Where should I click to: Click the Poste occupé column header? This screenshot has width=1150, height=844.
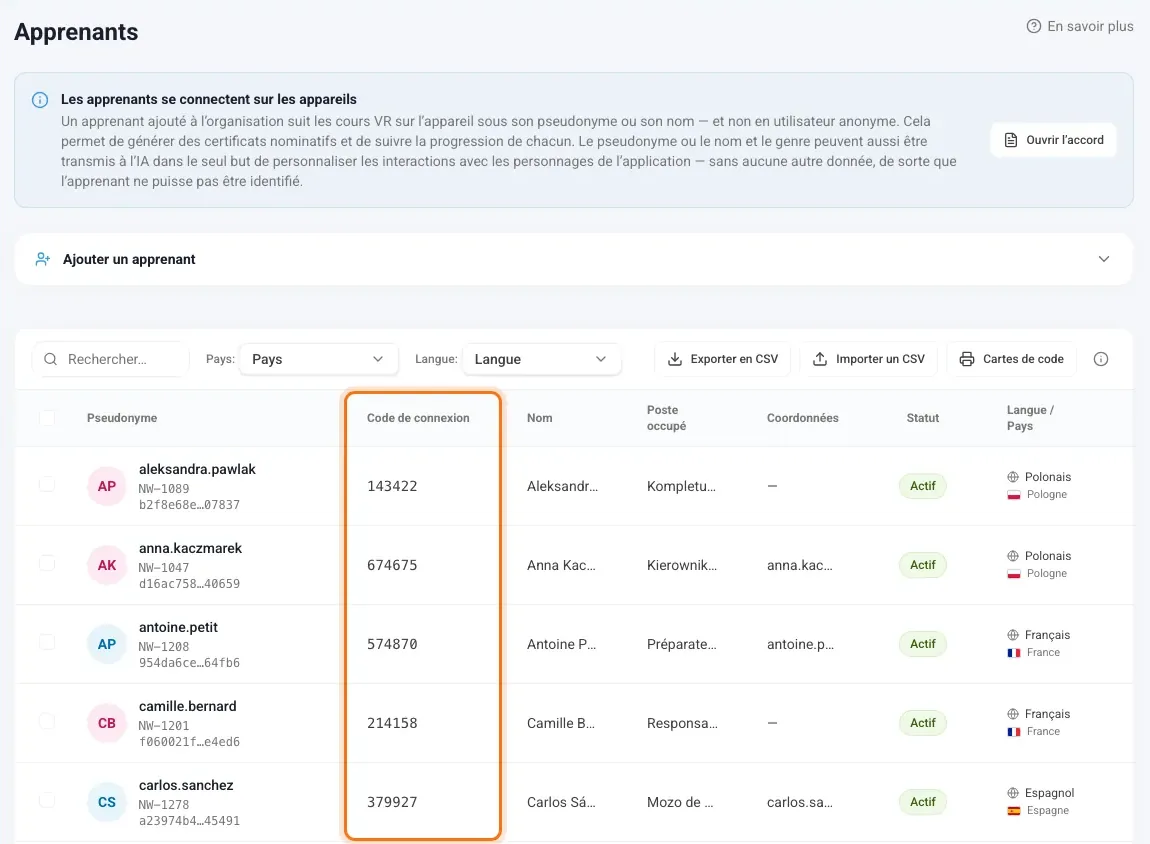point(666,418)
